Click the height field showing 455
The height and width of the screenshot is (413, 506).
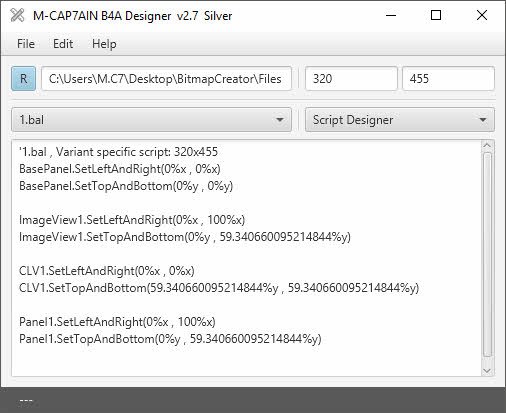pyautogui.click(x=448, y=79)
